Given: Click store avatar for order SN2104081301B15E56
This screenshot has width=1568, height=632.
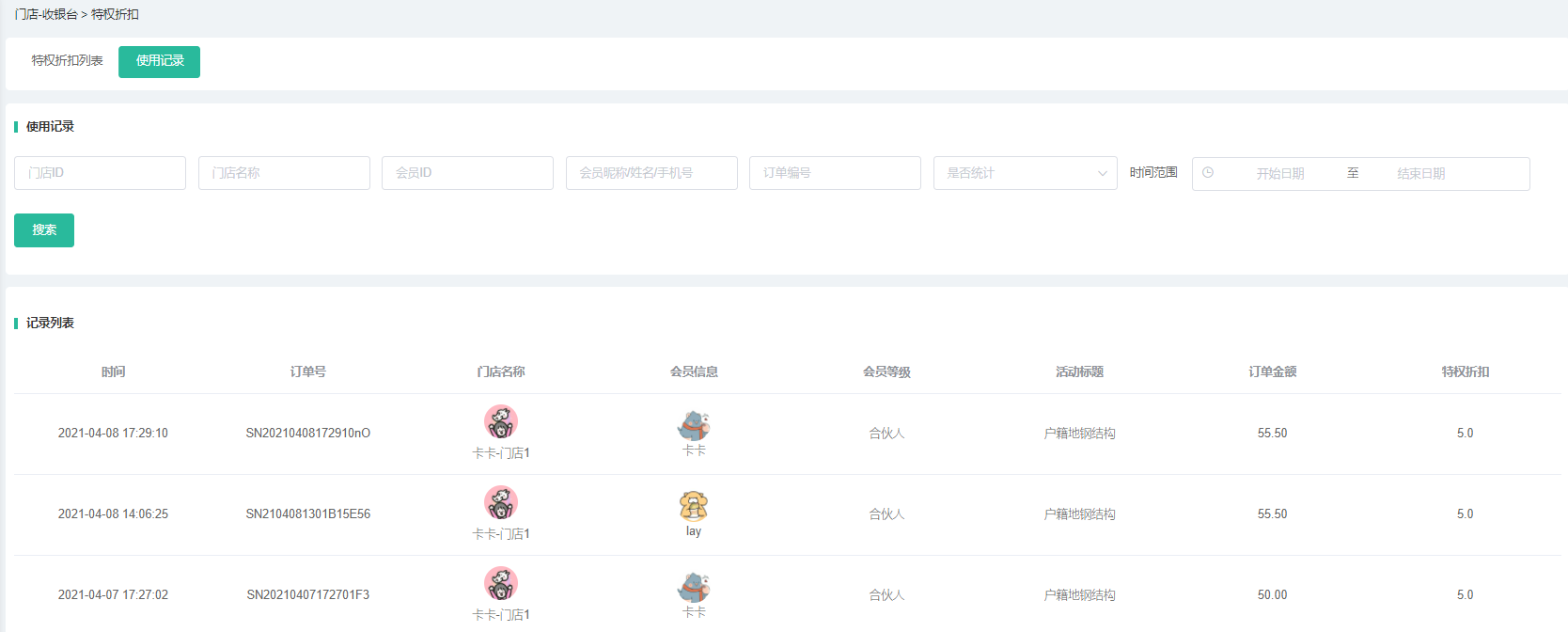Looking at the screenshot, I should tap(501, 503).
